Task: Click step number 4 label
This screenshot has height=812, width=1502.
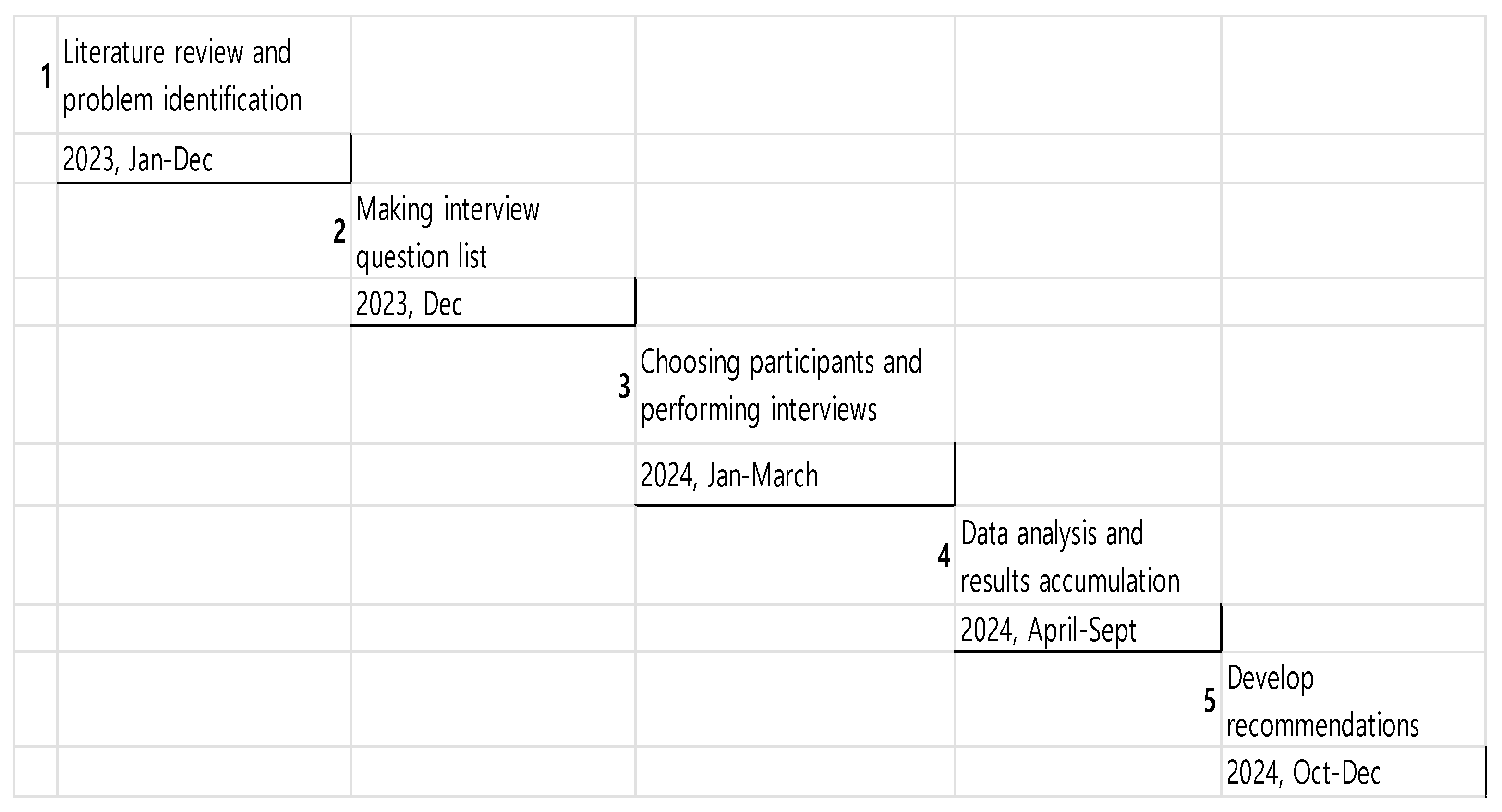Action: coord(944,556)
